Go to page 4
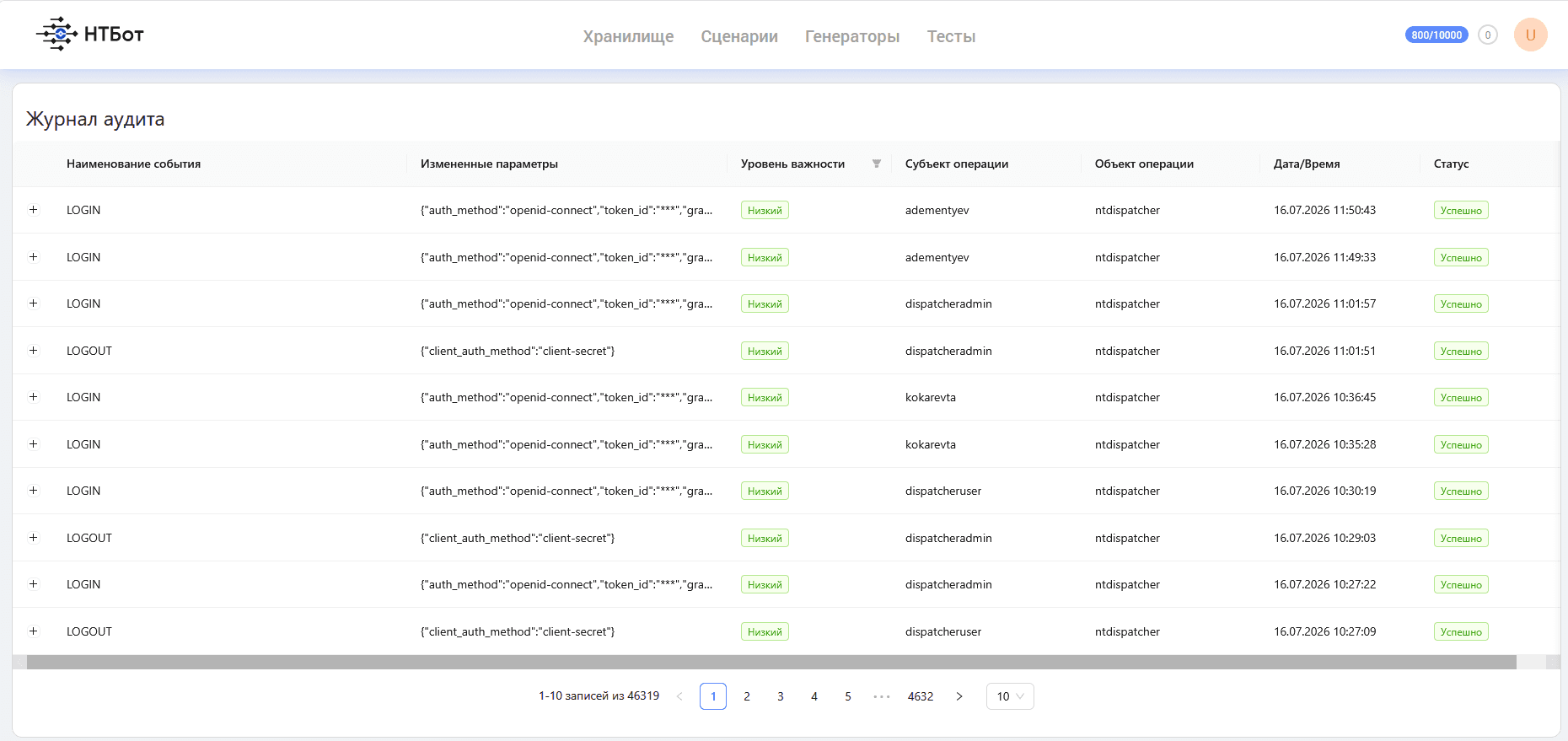This screenshot has width=1568, height=741. click(x=814, y=696)
